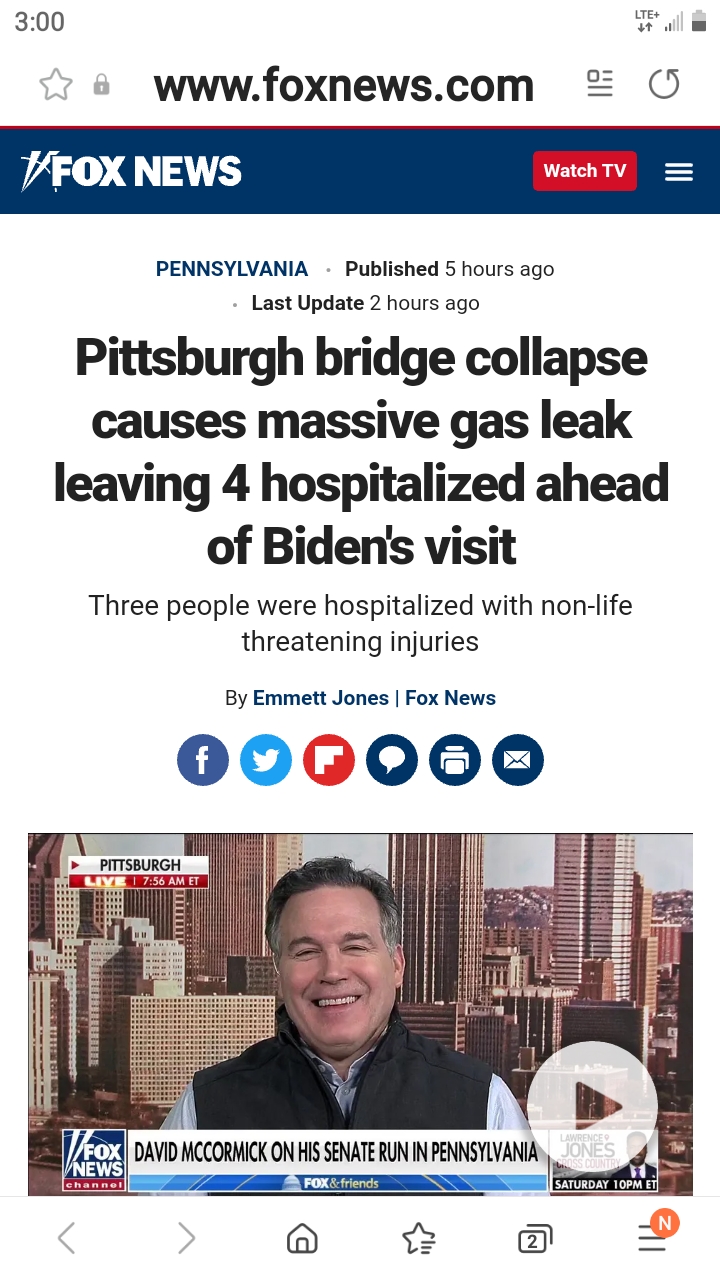
Task: Open the PENNSYLVANIA category link
Action: 232,269
